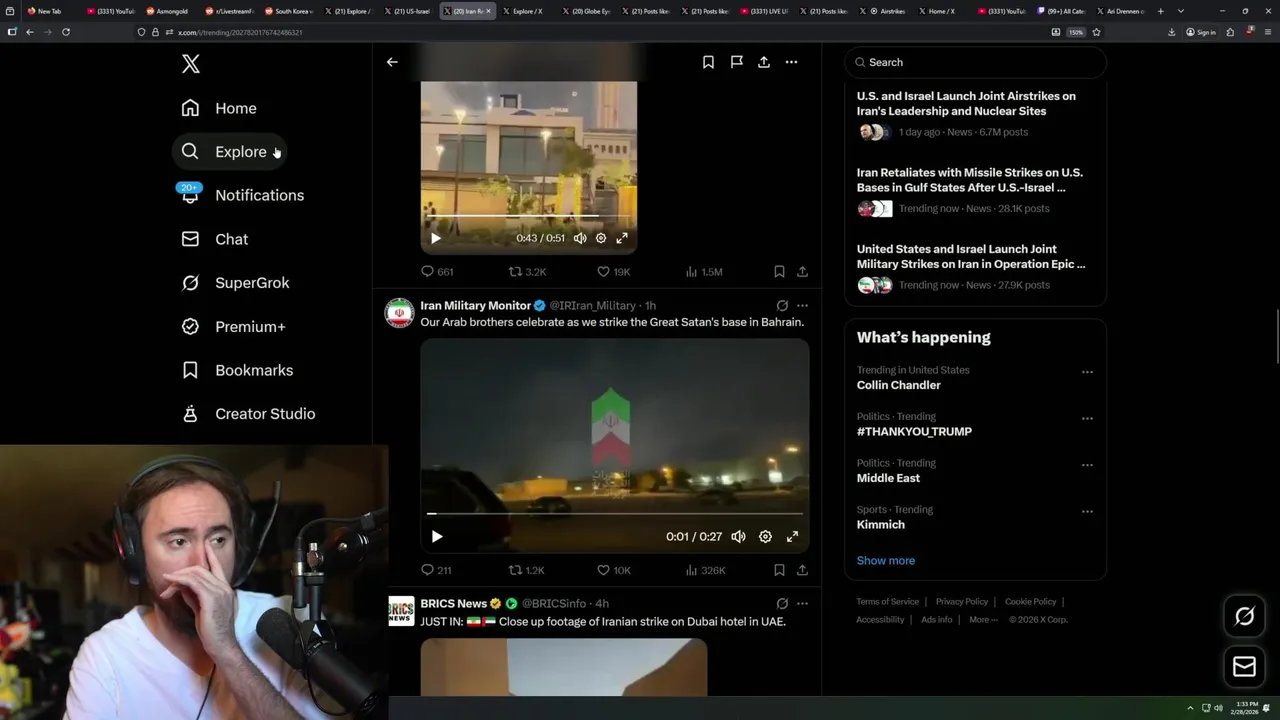This screenshot has height=720, width=1280.
Task: Open SuperGrok in the sidebar
Action: point(236,283)
